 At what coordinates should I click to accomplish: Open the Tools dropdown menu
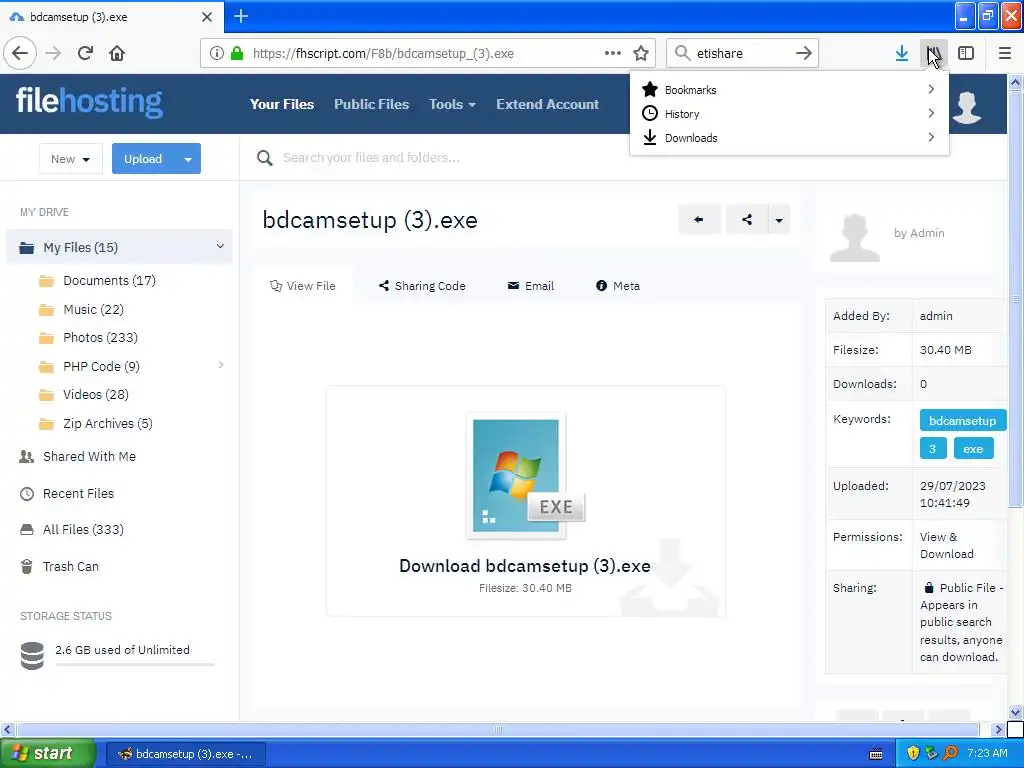452,104
